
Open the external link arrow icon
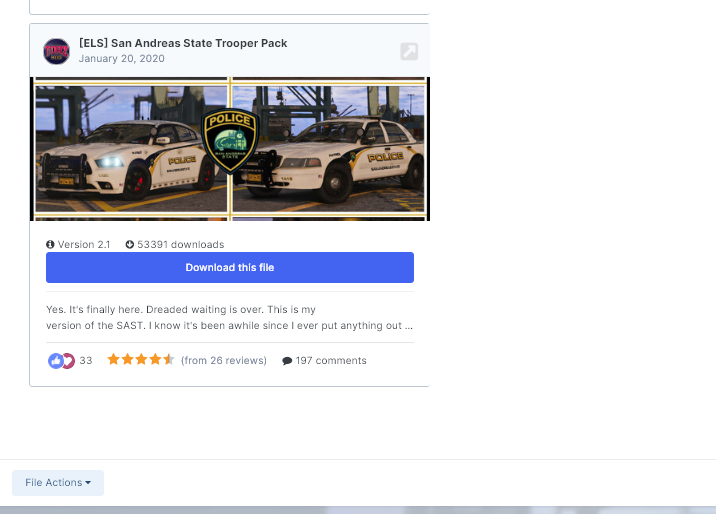tap(409, 51)
